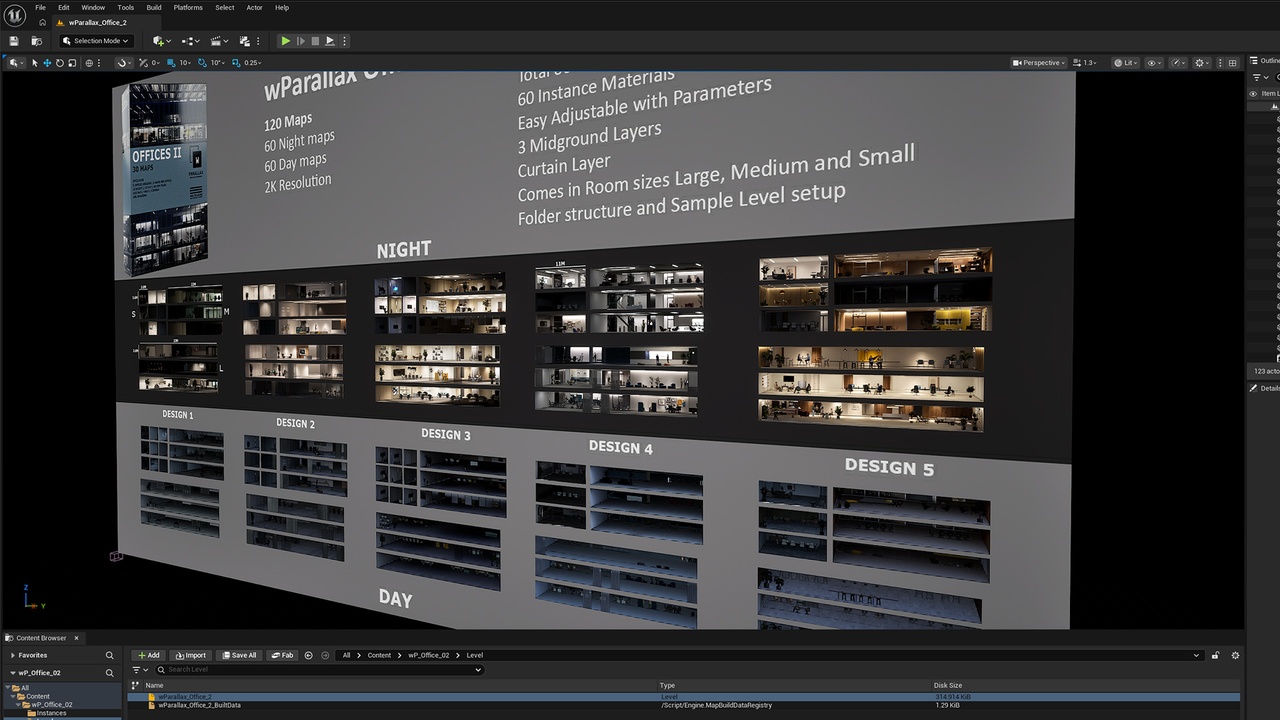Activate the Scale gizmo tool

click(x=71, y=63)
